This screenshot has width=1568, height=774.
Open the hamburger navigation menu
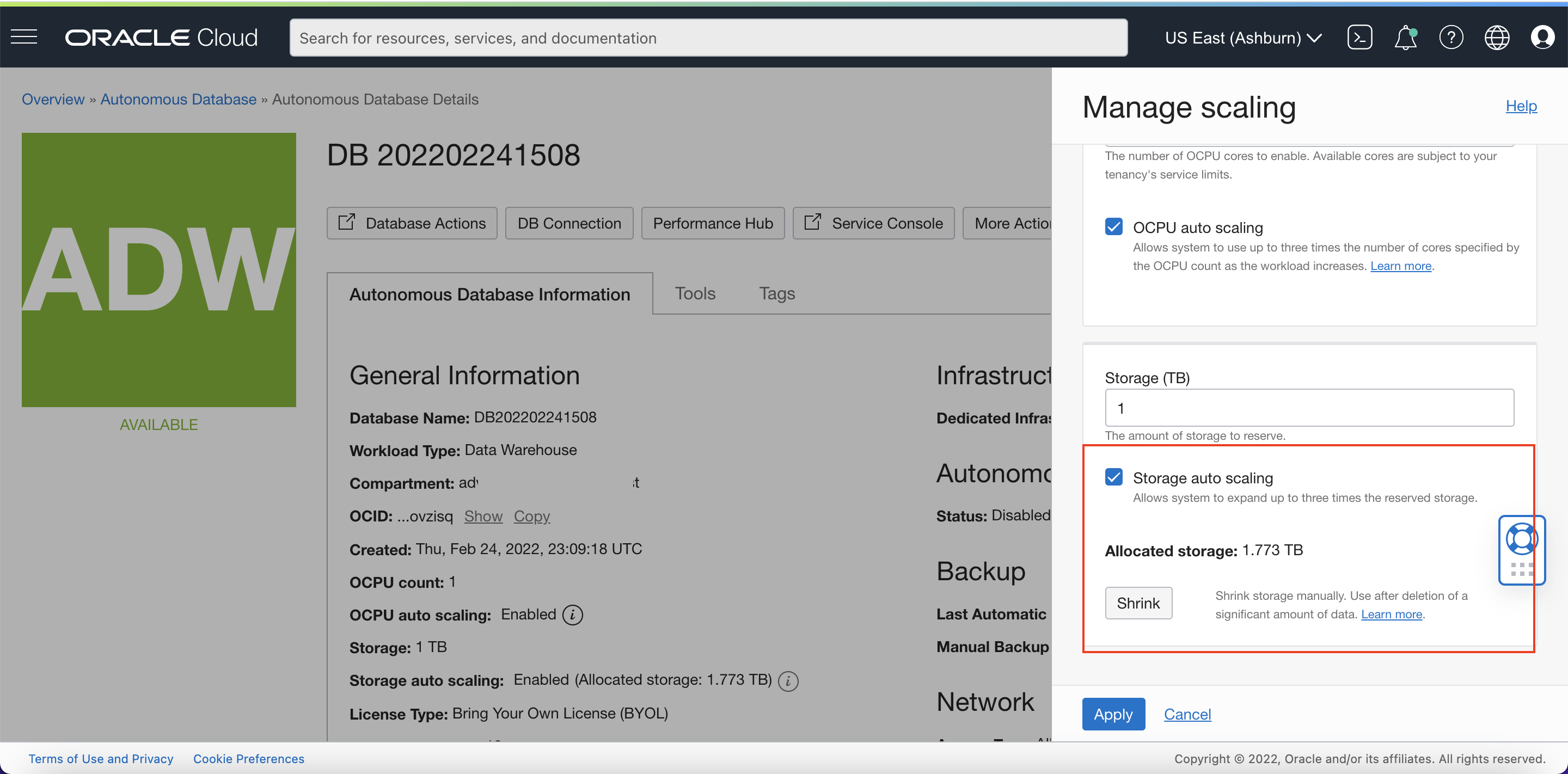tap(24, 37)
